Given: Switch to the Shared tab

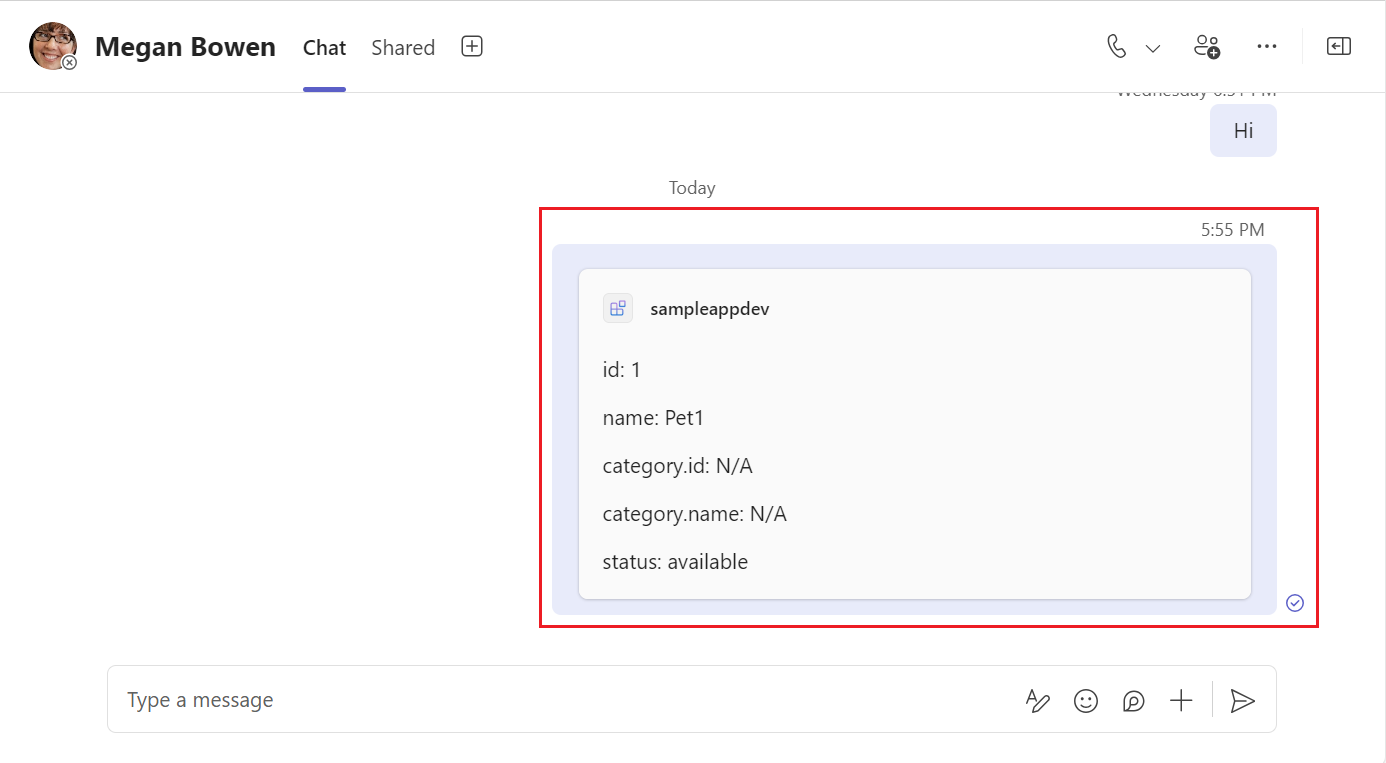Looking at the screenshot, I should pyautogui.click(x=403, y=48).
